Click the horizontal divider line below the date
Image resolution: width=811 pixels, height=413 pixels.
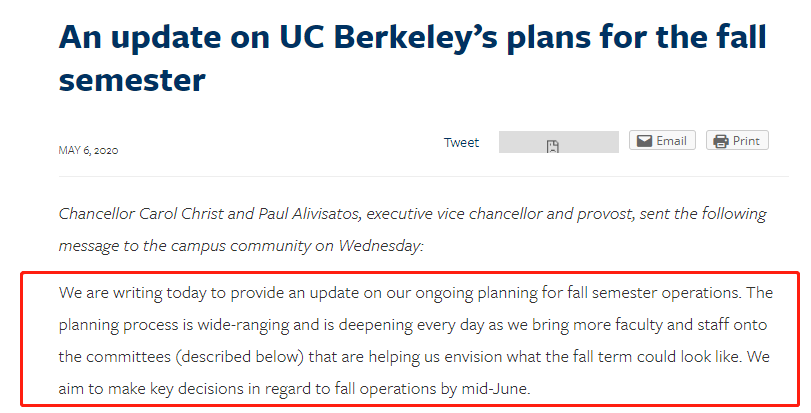click(423, 176)
